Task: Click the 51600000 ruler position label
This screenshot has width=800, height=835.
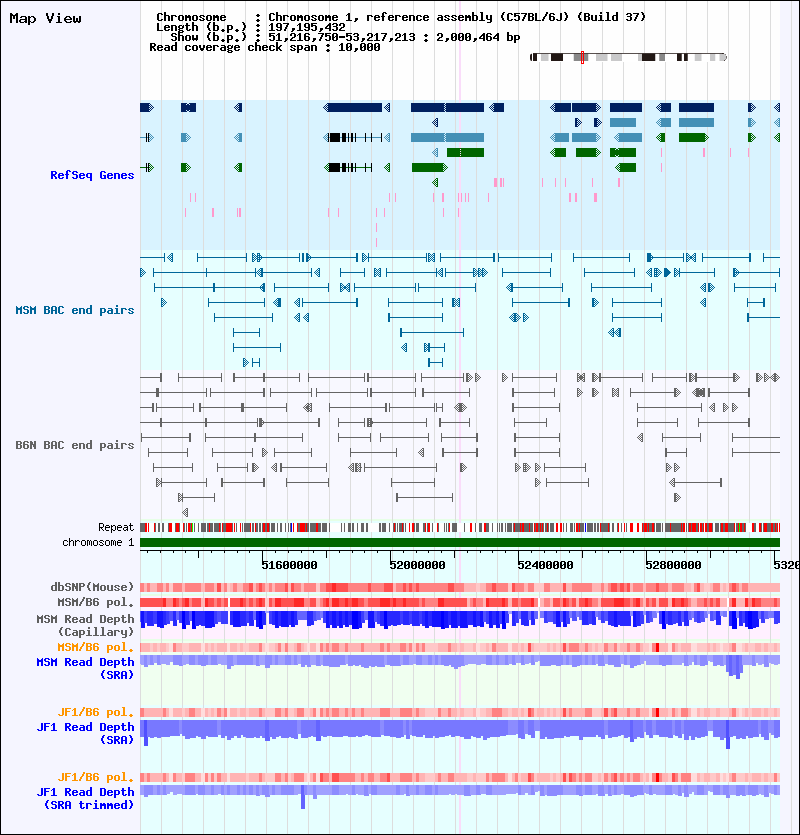Action: [x=289, y=565]
